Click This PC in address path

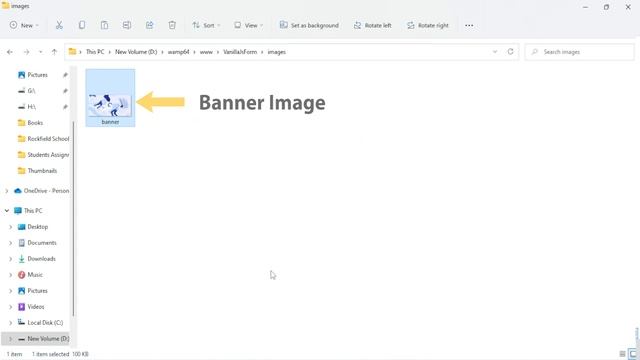click(95, 52)
